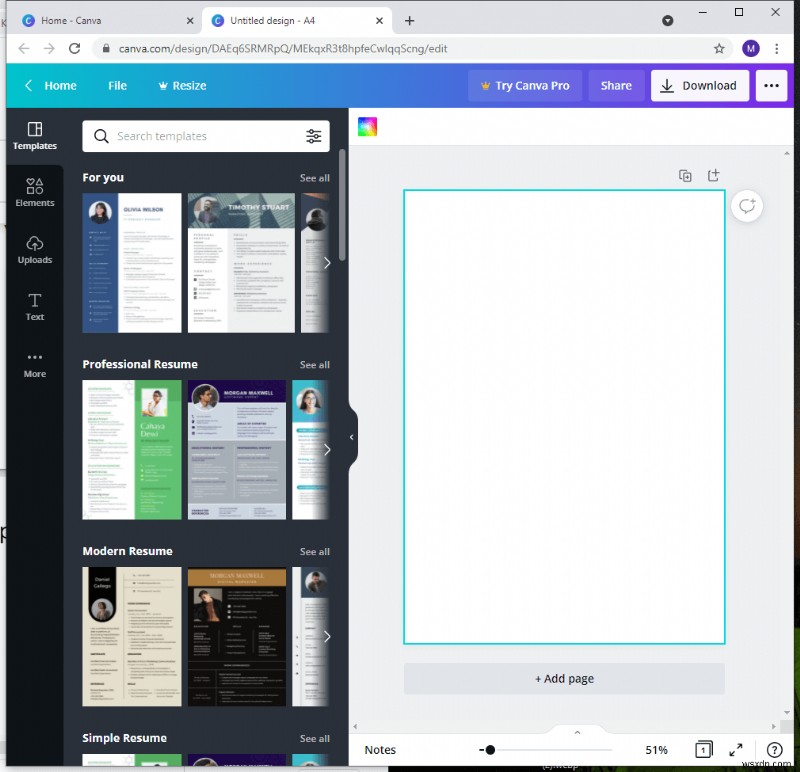Open the help question mark button
The height and width of the screenshot is (772, 800).
(x=774, y=750)
